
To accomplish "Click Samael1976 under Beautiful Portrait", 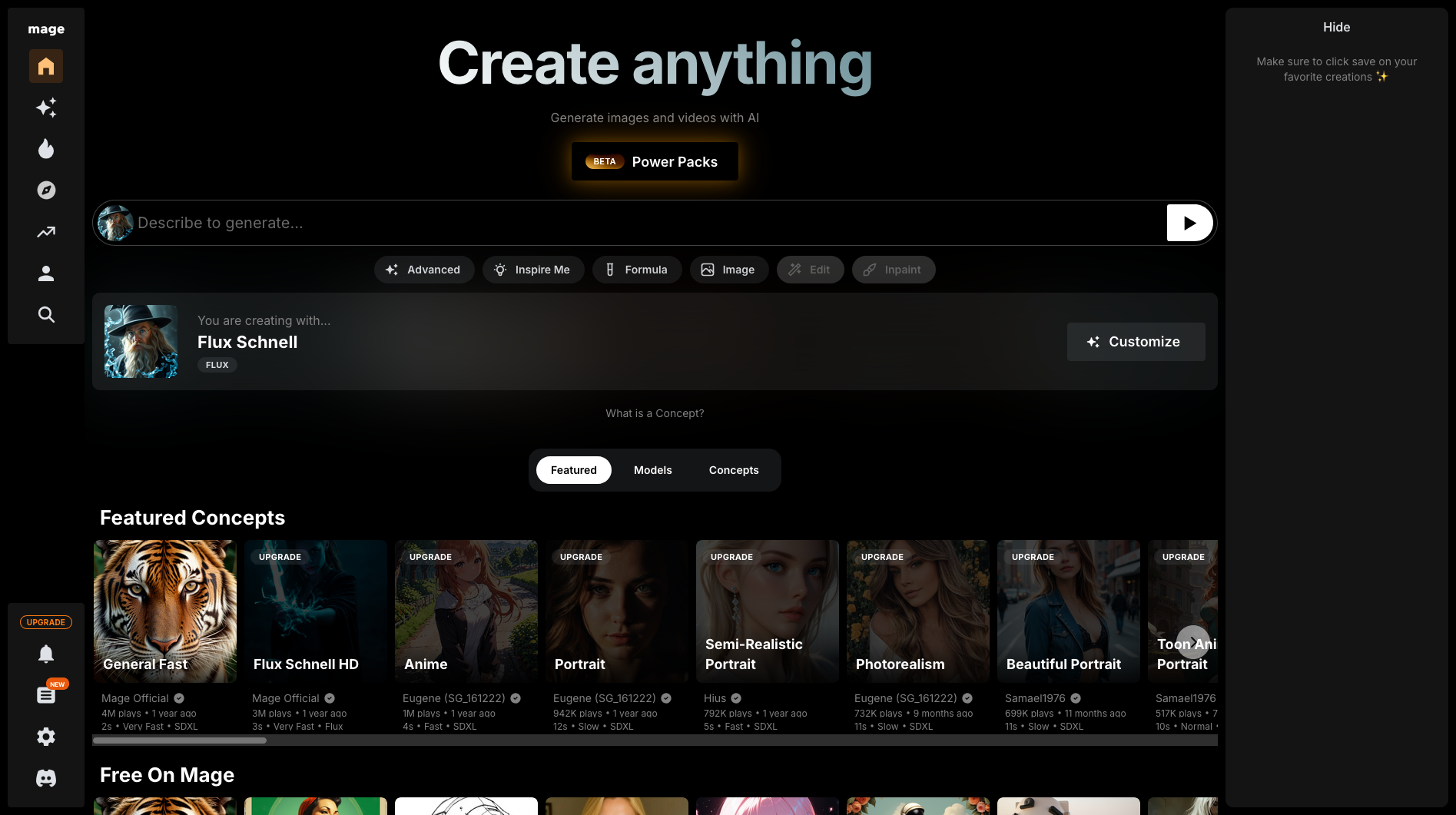I will point(1035,698).
